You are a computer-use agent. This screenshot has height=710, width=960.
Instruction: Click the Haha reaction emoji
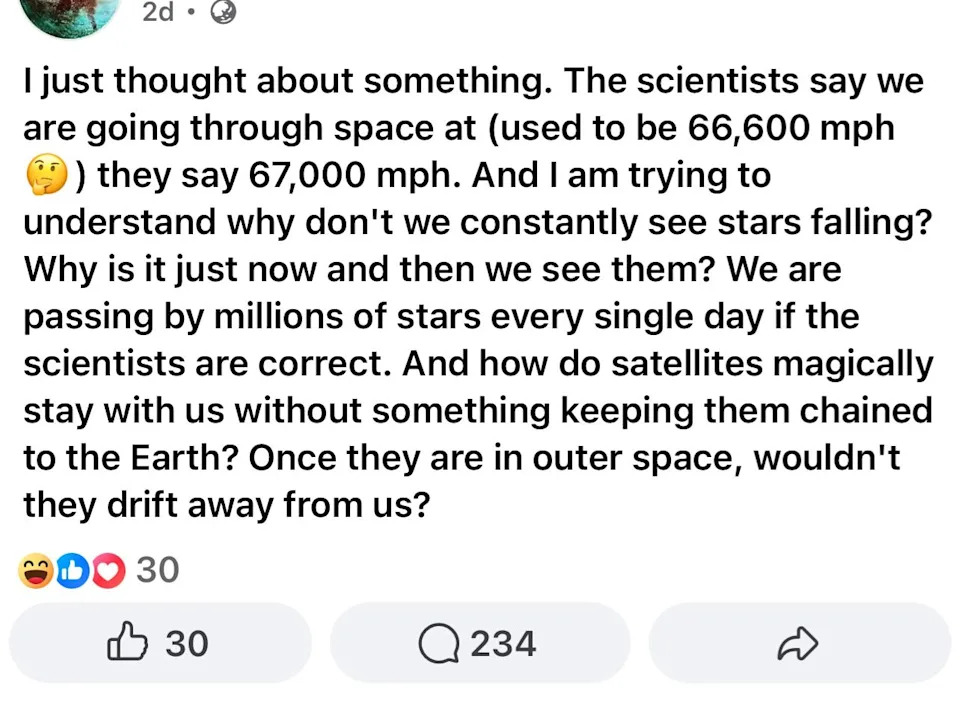tap(36, 571)
